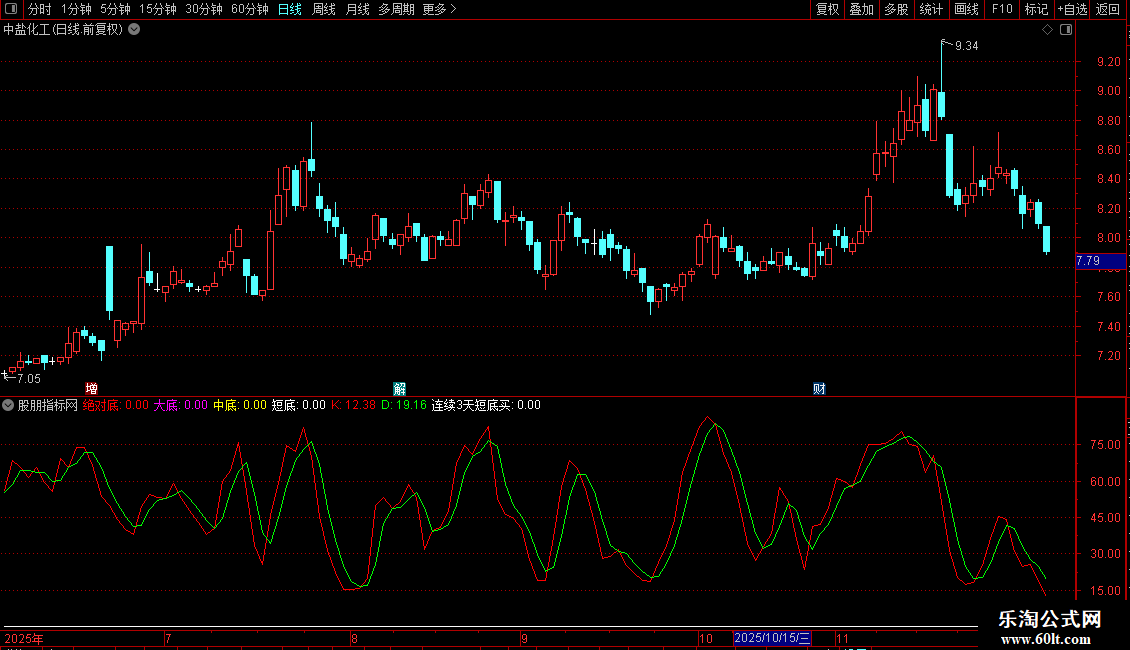Click the 短底: 0.00 indicator value

tap(298, 405)
